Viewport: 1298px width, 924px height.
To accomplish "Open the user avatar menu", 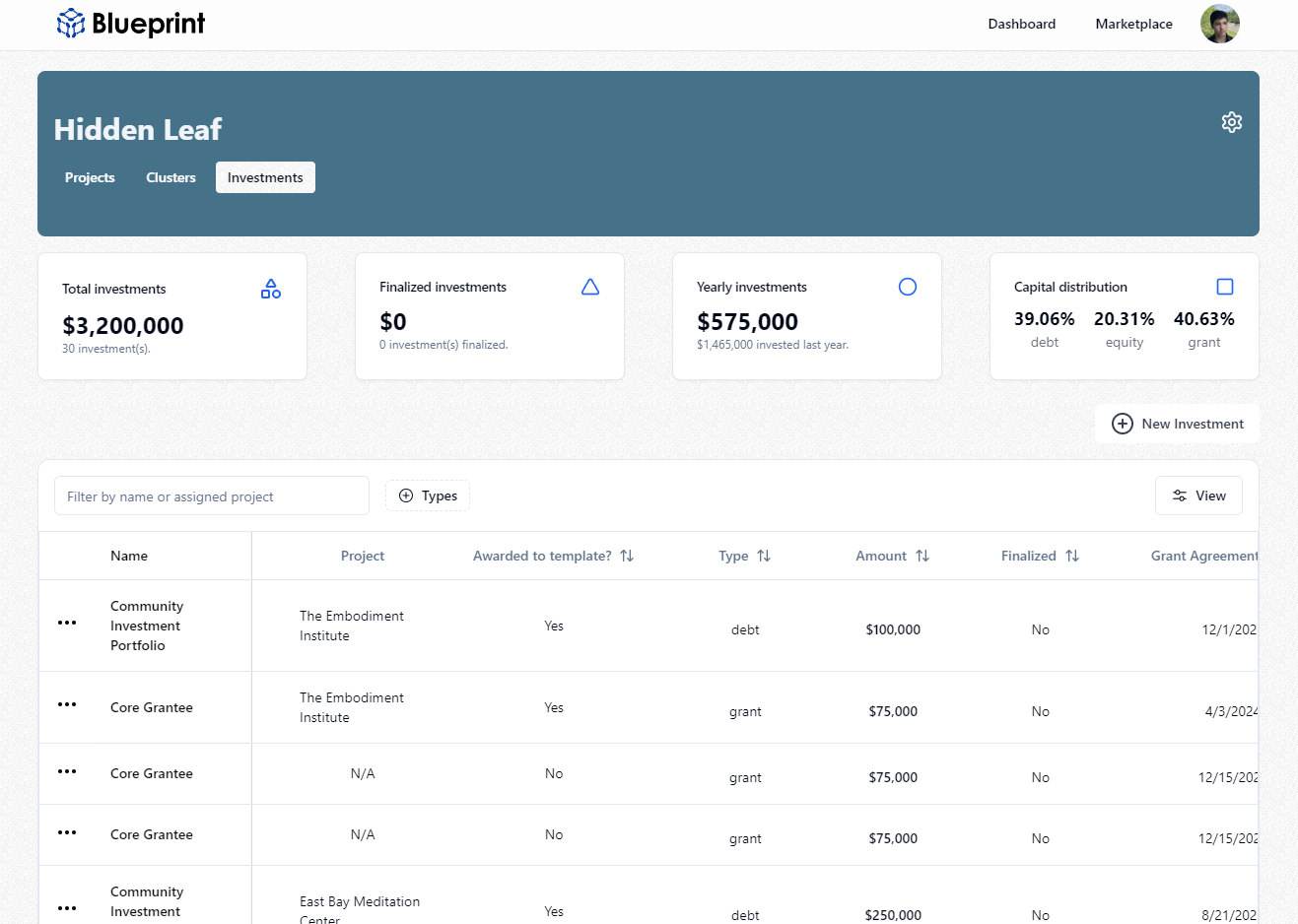I will pos(1220,24).
